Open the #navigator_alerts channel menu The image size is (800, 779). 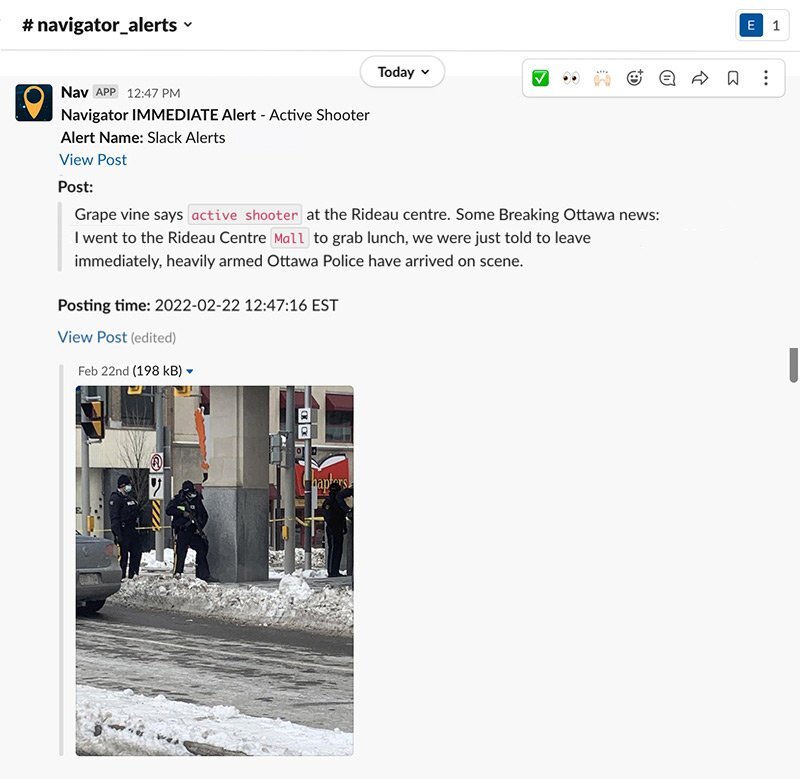(x=103, y=24)
